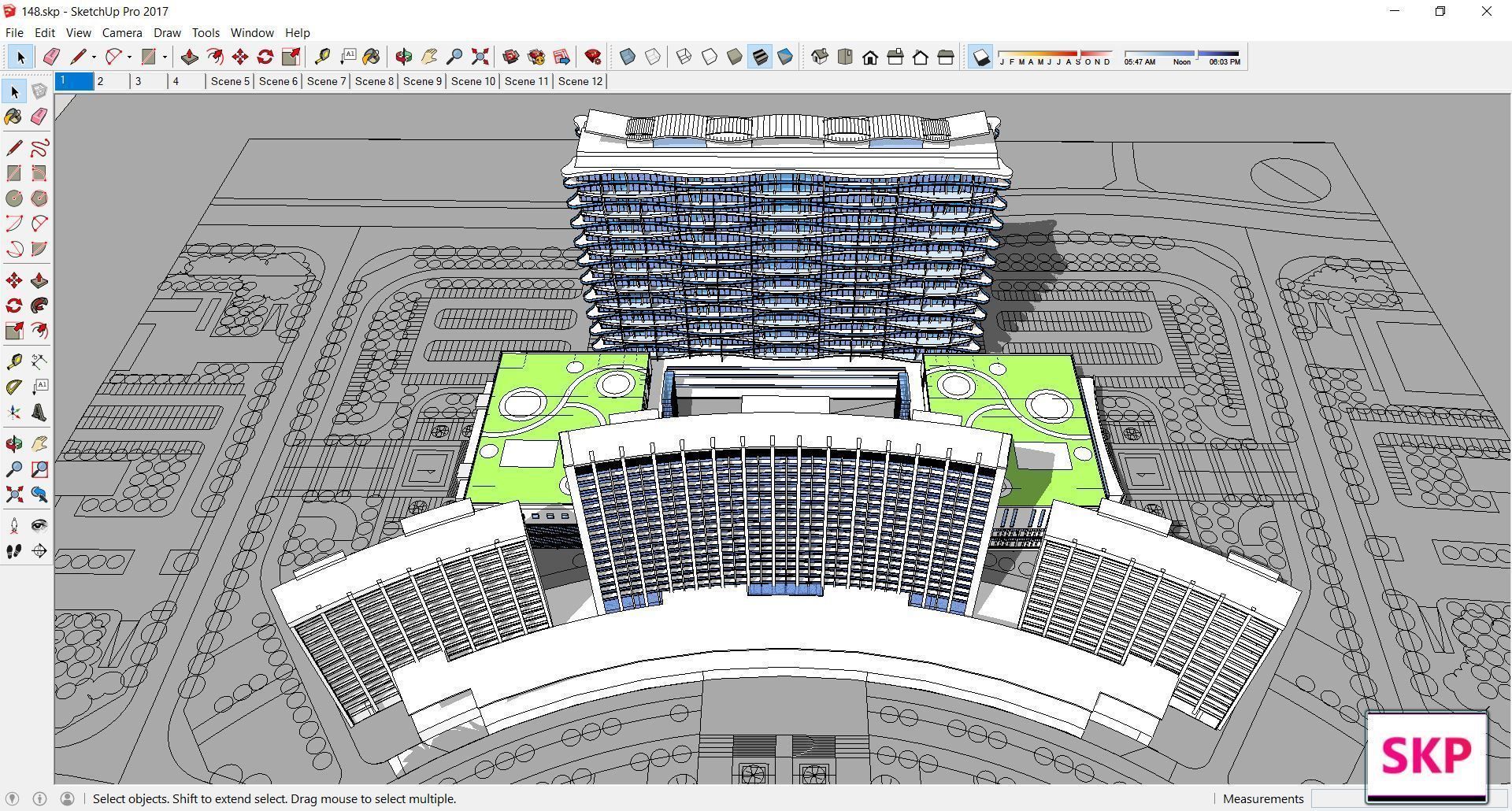Click the sign-in profile status icon
1512x811 pixels.
[68, 798]
